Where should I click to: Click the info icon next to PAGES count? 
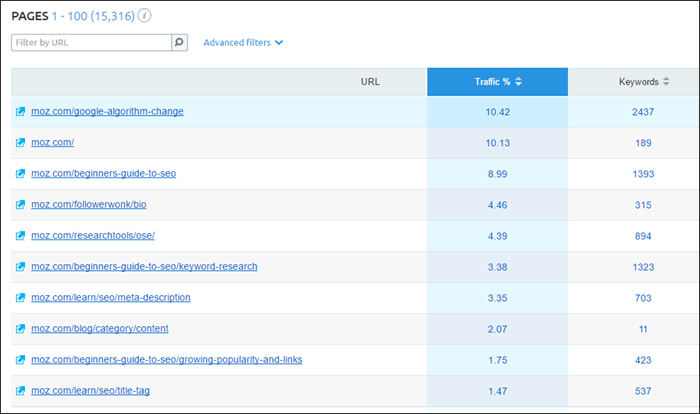pos(144,16)
